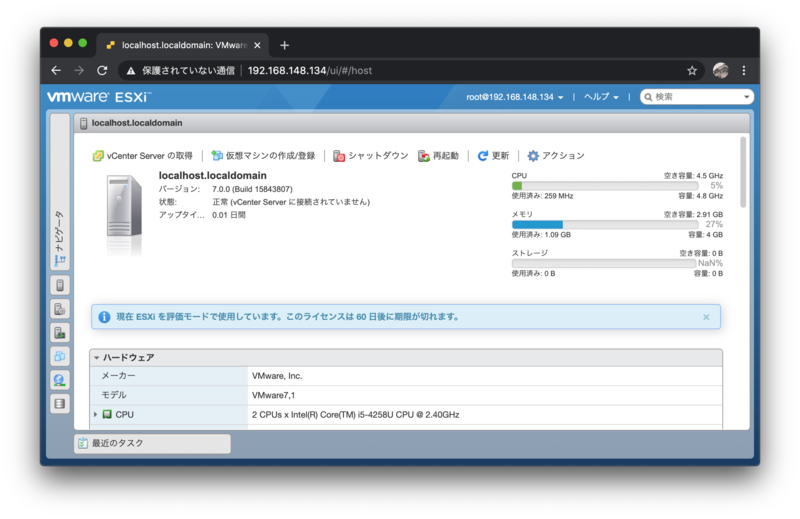Click the not-secure warning triangle icon
This screenshot has height=519, width=800.
(131, 71)
